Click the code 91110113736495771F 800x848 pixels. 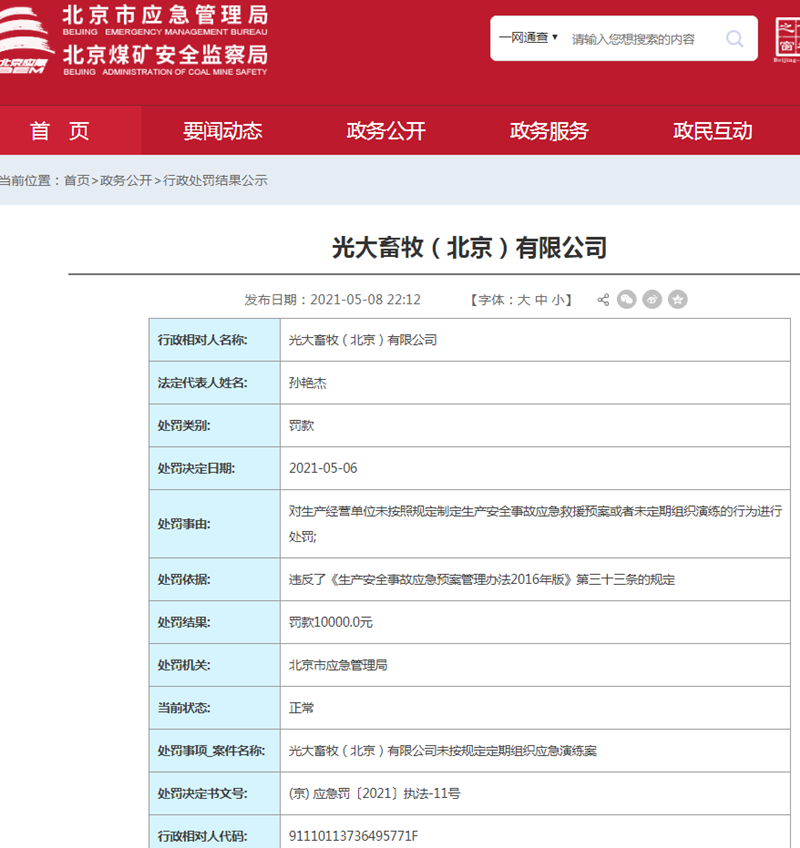click(353, 836)
